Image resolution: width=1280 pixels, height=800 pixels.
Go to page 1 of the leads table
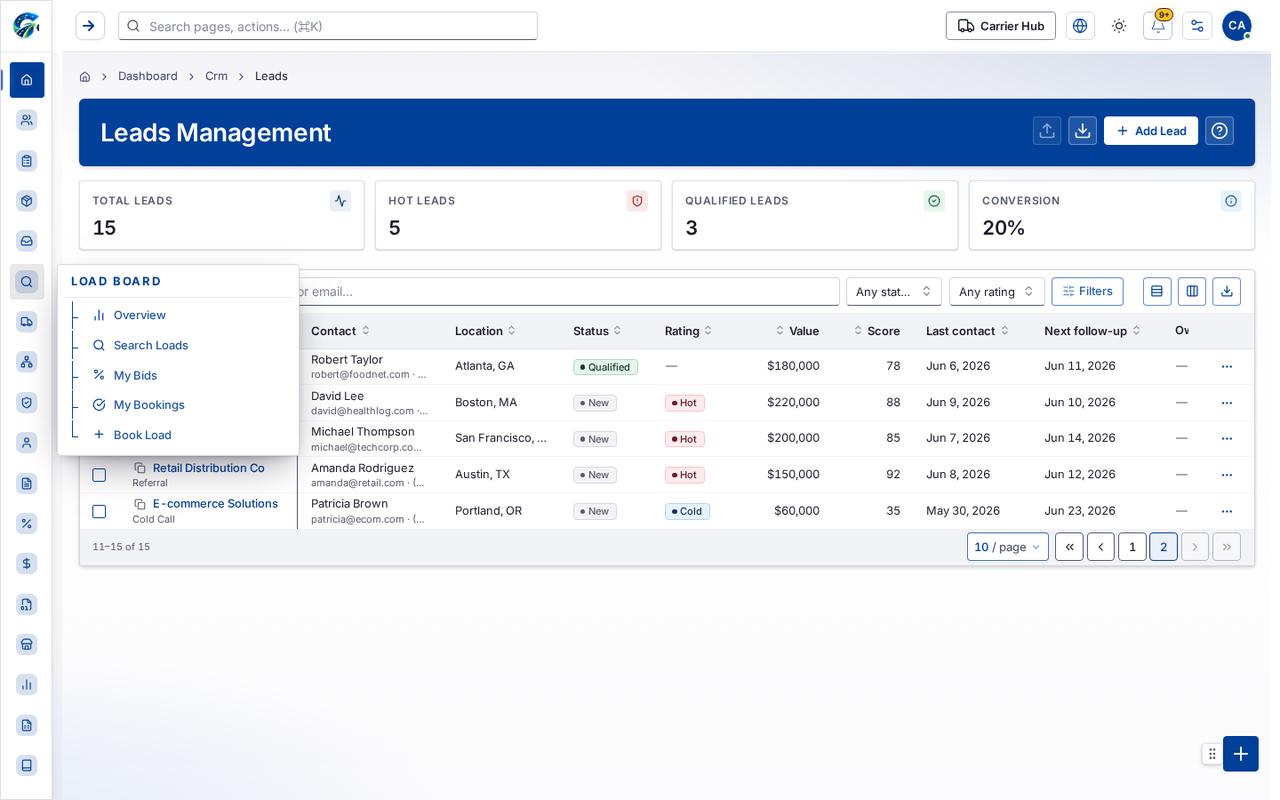pos(1132,547)
